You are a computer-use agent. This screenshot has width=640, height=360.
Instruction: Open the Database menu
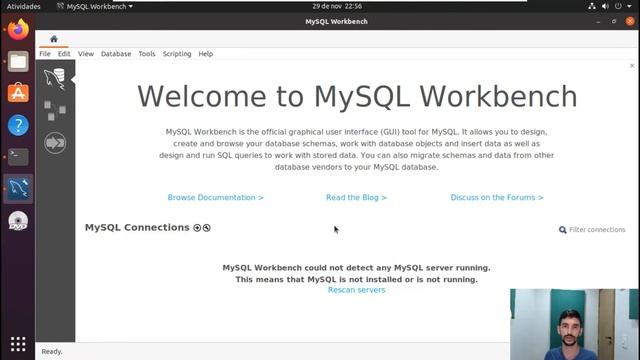(116, 54)
